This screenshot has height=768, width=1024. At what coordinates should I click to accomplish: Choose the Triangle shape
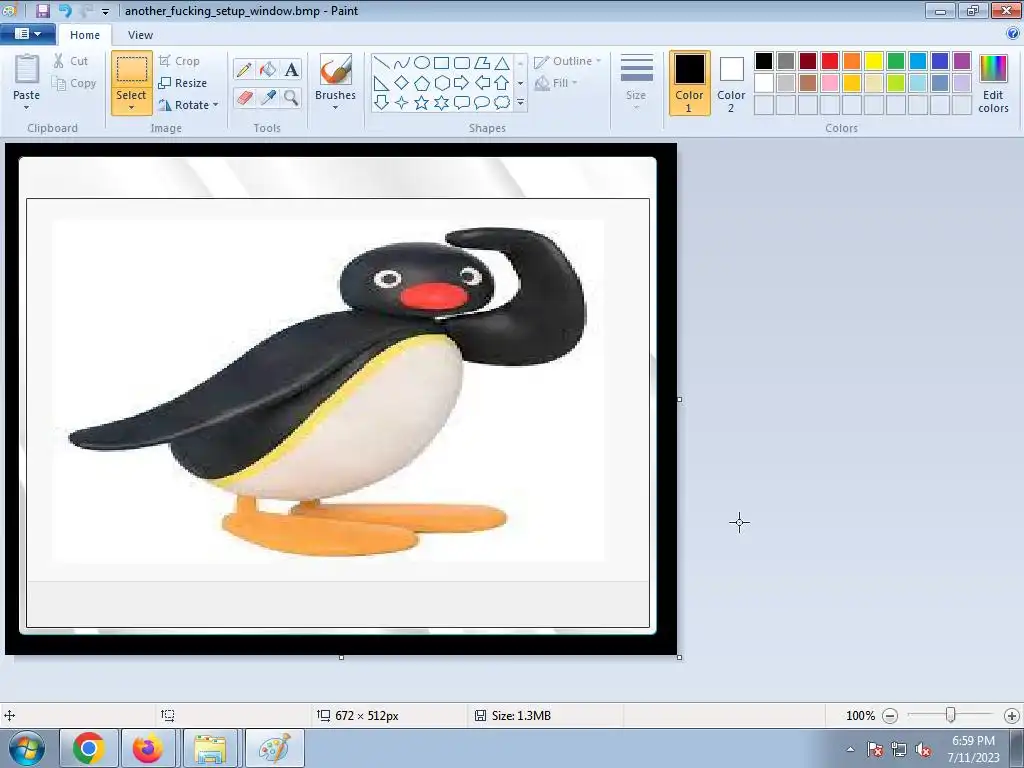pyautogui.click(x=502, y=63)
